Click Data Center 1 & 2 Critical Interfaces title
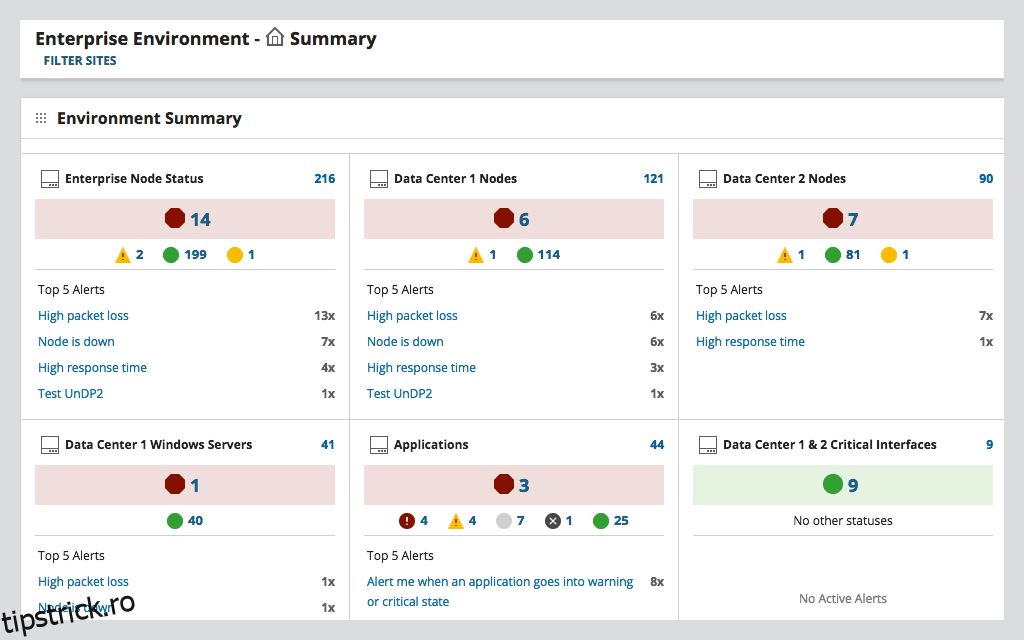The height and width of the screenshot is (640, 1024). coord(829,445)
